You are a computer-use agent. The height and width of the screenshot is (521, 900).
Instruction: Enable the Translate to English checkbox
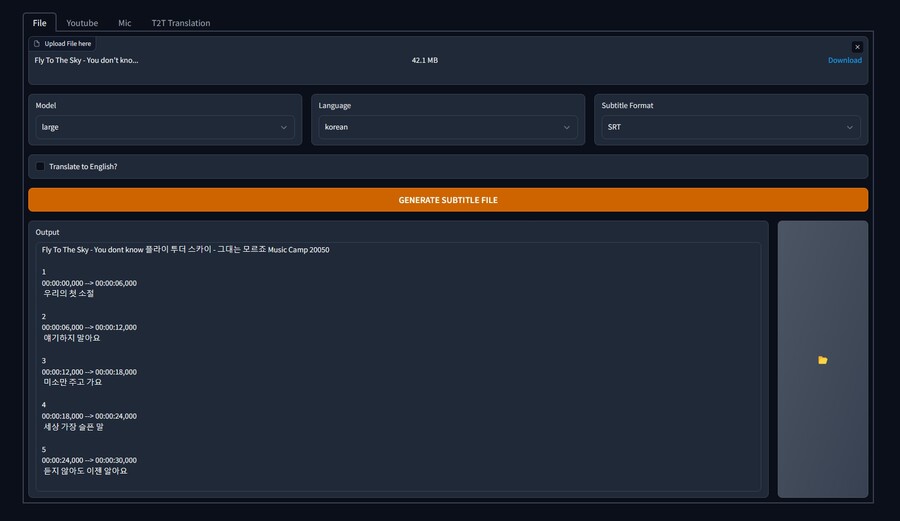click(x=41, y=167)
